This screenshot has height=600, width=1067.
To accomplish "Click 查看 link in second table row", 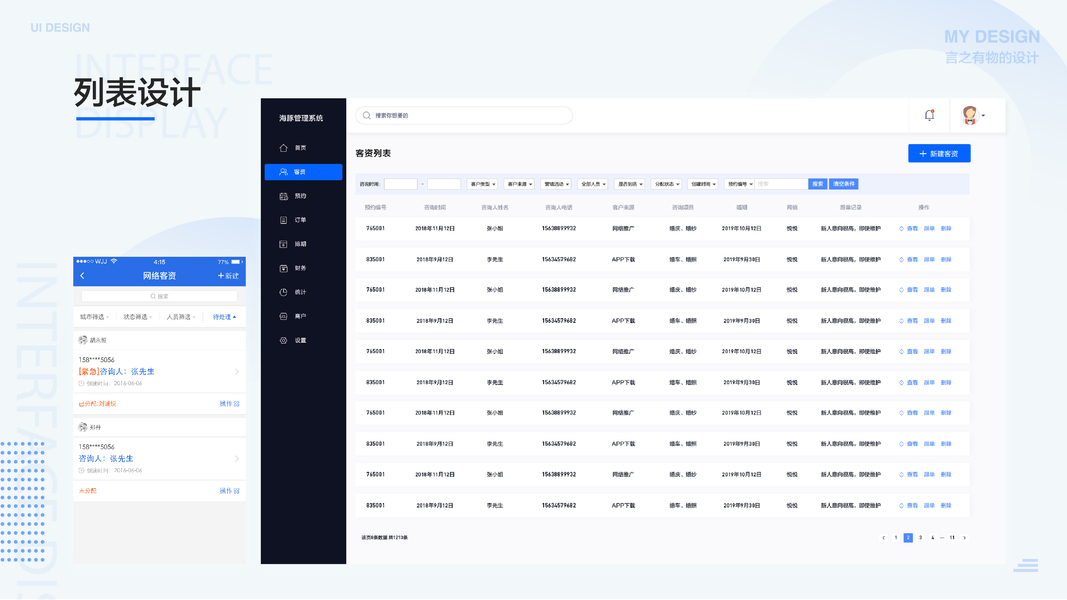I will click(x=912, y=259).
